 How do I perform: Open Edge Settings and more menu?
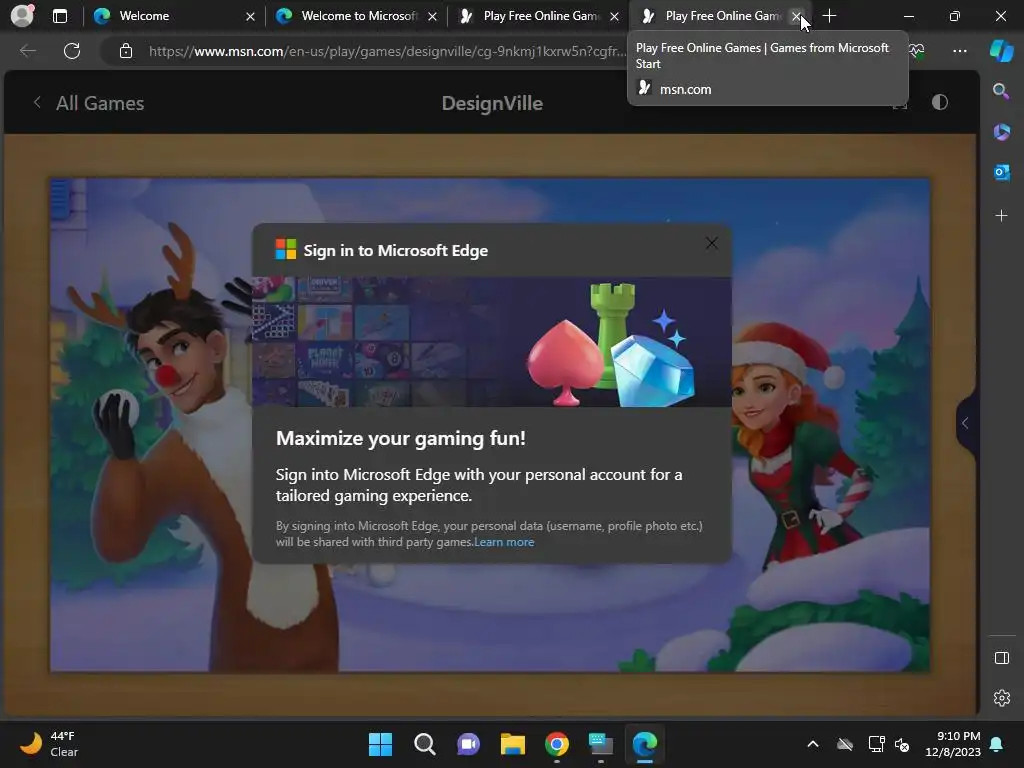[959, 50]
